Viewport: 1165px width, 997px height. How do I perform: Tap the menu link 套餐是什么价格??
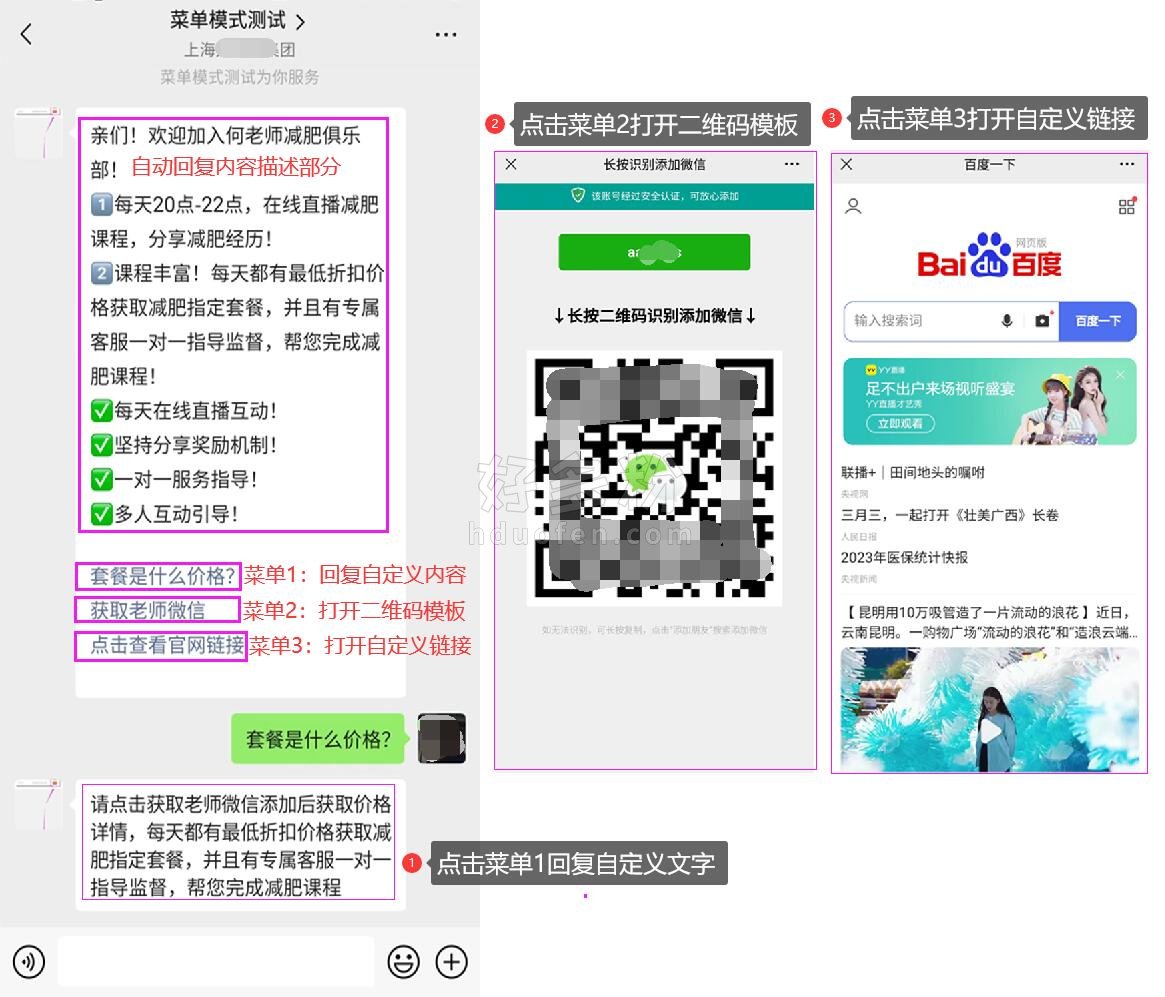pyautogui.click(x=163, y=576)
